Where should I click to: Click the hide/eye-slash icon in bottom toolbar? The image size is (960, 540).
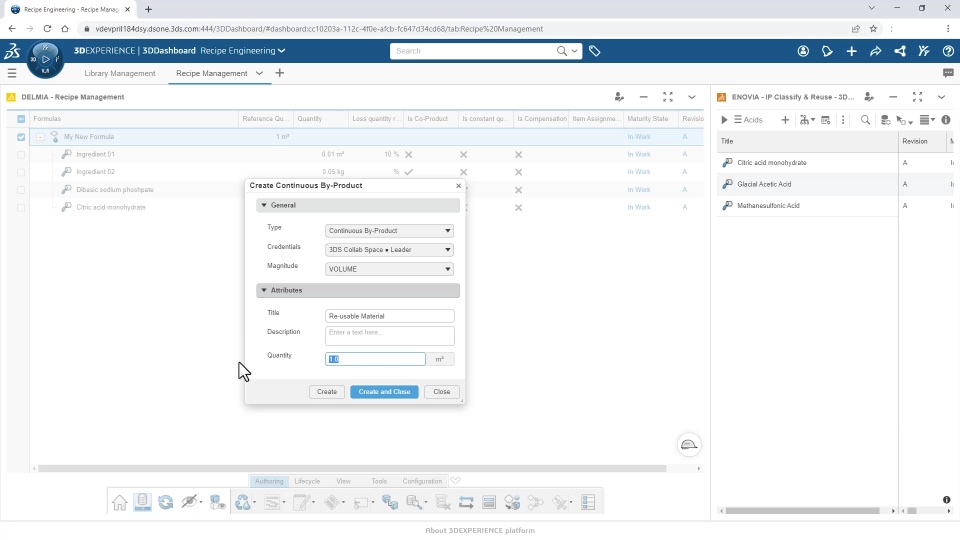[x=189, y=502]
